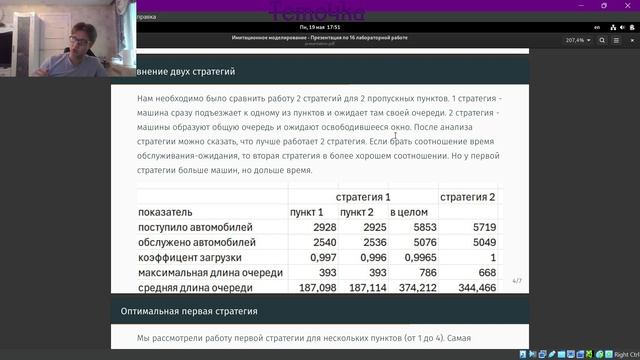Select the 'стратегия 2' table header

point(467,197)
